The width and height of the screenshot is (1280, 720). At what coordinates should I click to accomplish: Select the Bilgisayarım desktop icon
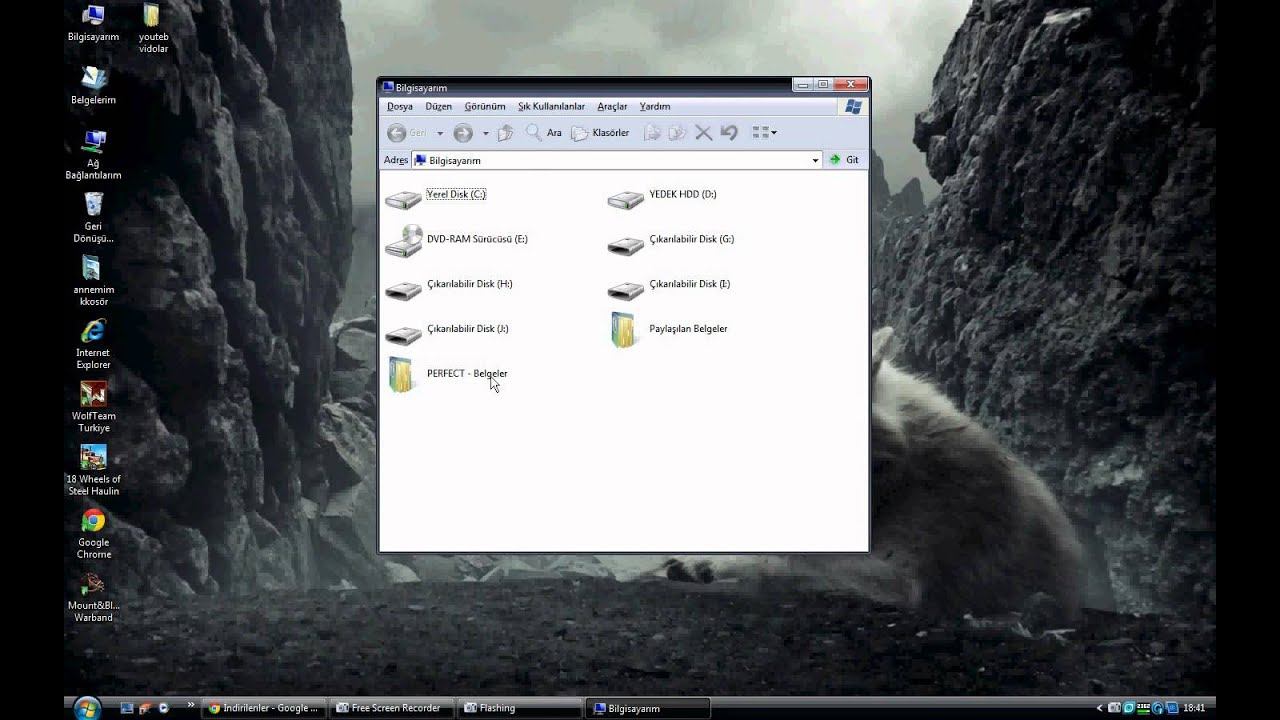point(93,24)
